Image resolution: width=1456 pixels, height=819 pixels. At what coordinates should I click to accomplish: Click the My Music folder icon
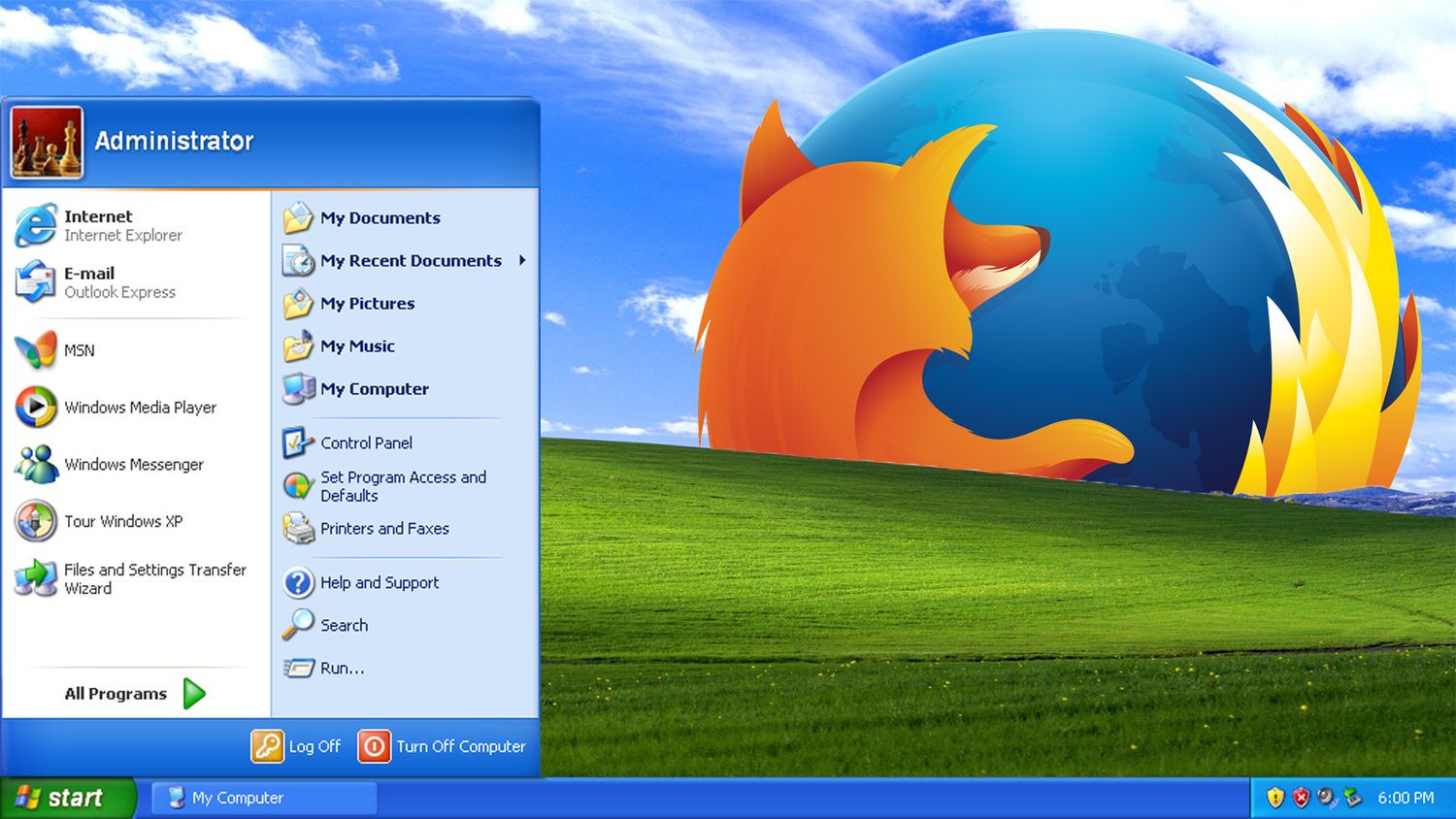298,345
